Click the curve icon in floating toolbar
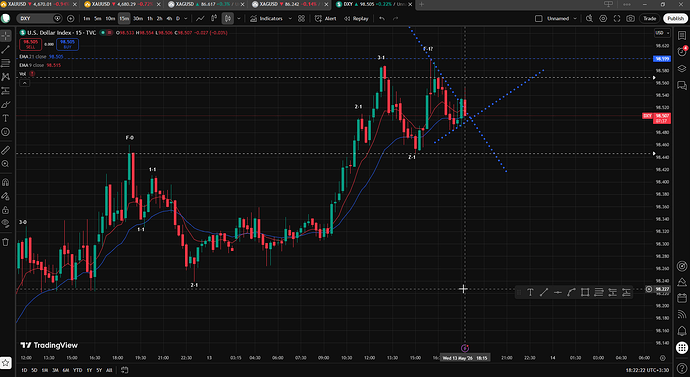690x377 pixels. pyautogui.click(x=571, y=292)
